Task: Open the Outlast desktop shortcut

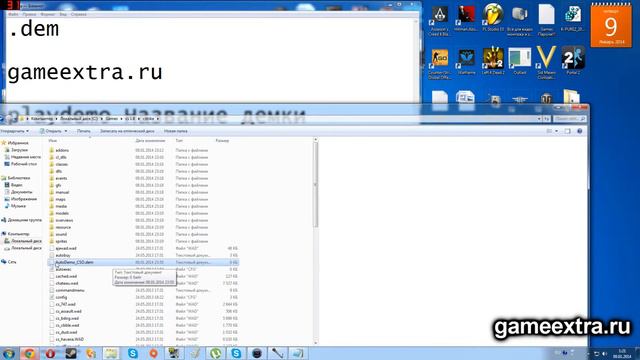Action: point(520,61)
